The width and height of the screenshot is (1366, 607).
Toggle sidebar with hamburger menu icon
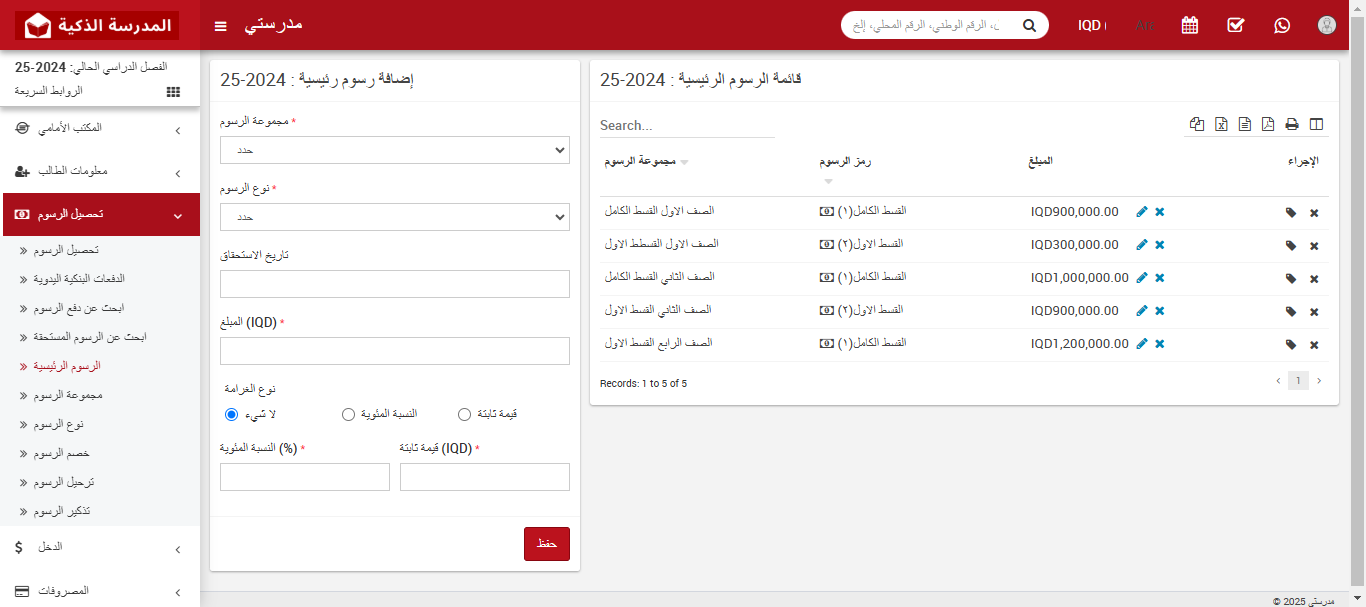221,25
